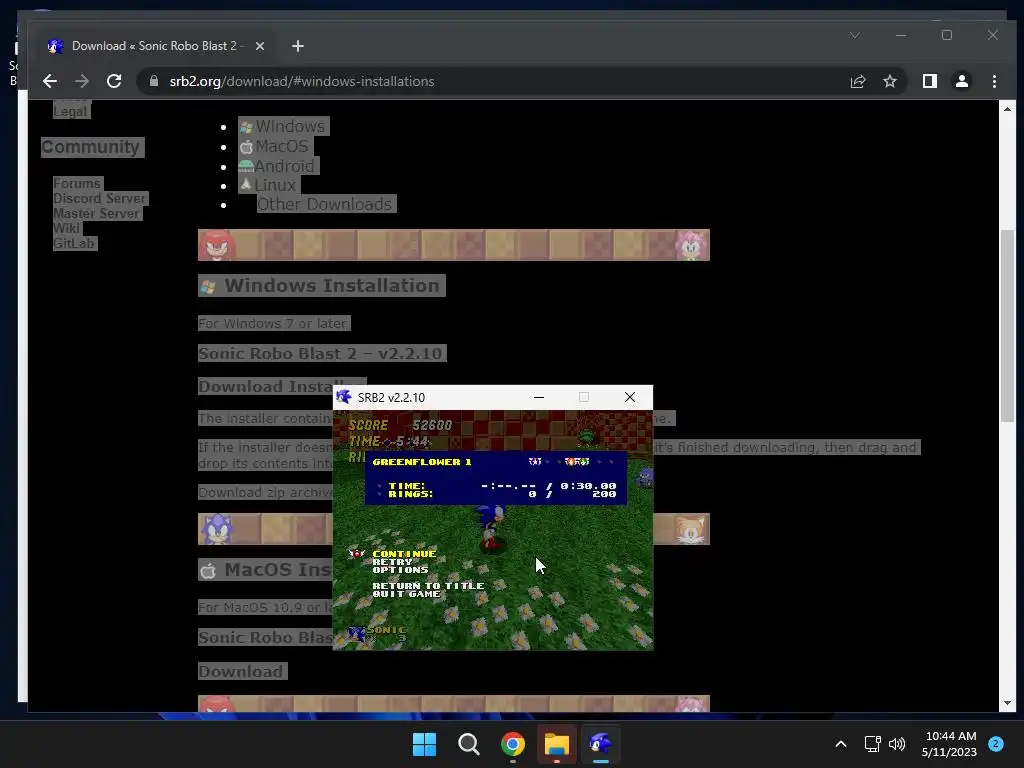Open Chrome's side panel icon

[929, 81]
